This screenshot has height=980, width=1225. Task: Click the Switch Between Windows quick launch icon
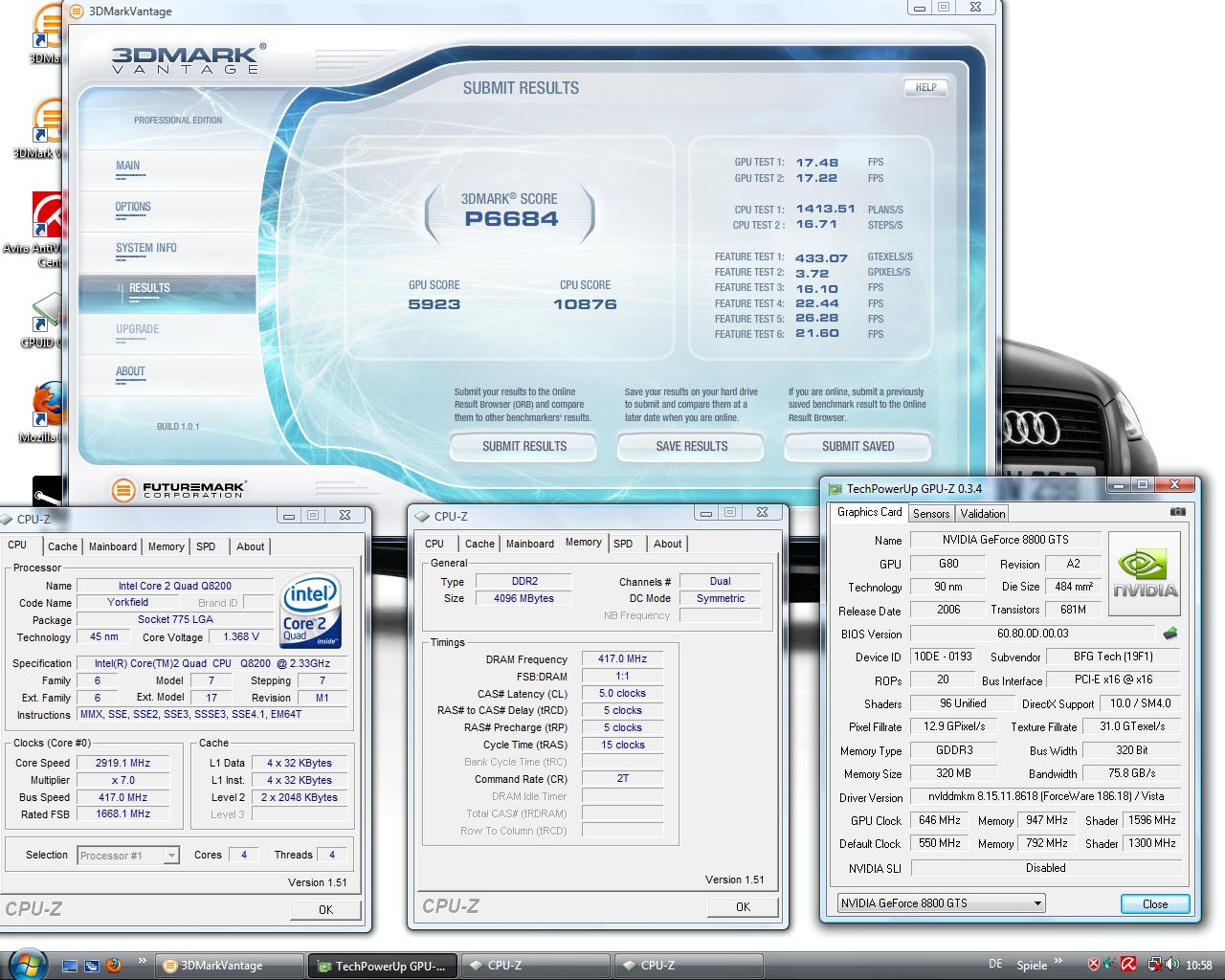pos(92,966)
